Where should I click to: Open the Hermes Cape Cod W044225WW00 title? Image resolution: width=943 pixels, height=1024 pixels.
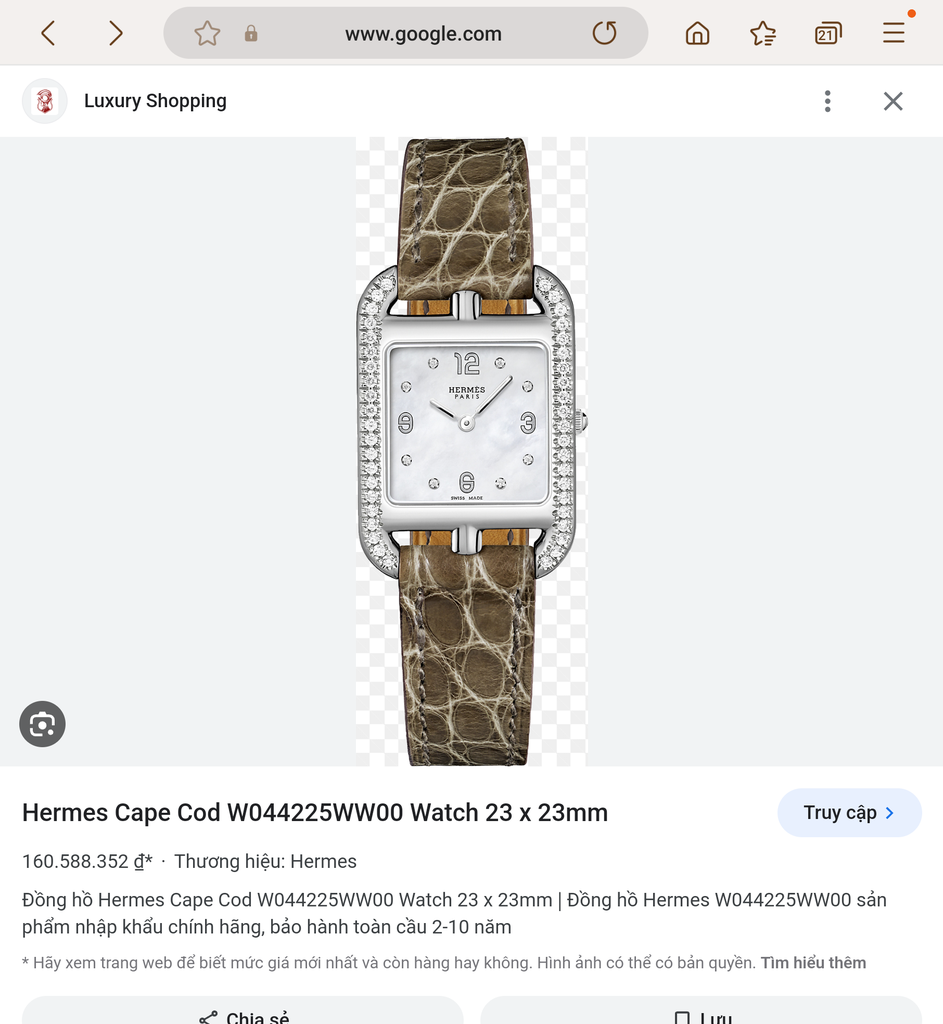315,813
